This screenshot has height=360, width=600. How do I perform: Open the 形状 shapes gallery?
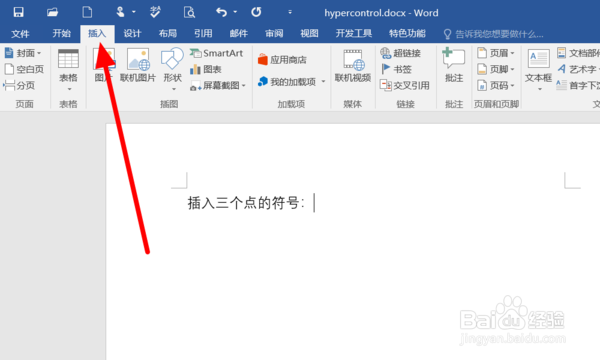click(172, 70)
